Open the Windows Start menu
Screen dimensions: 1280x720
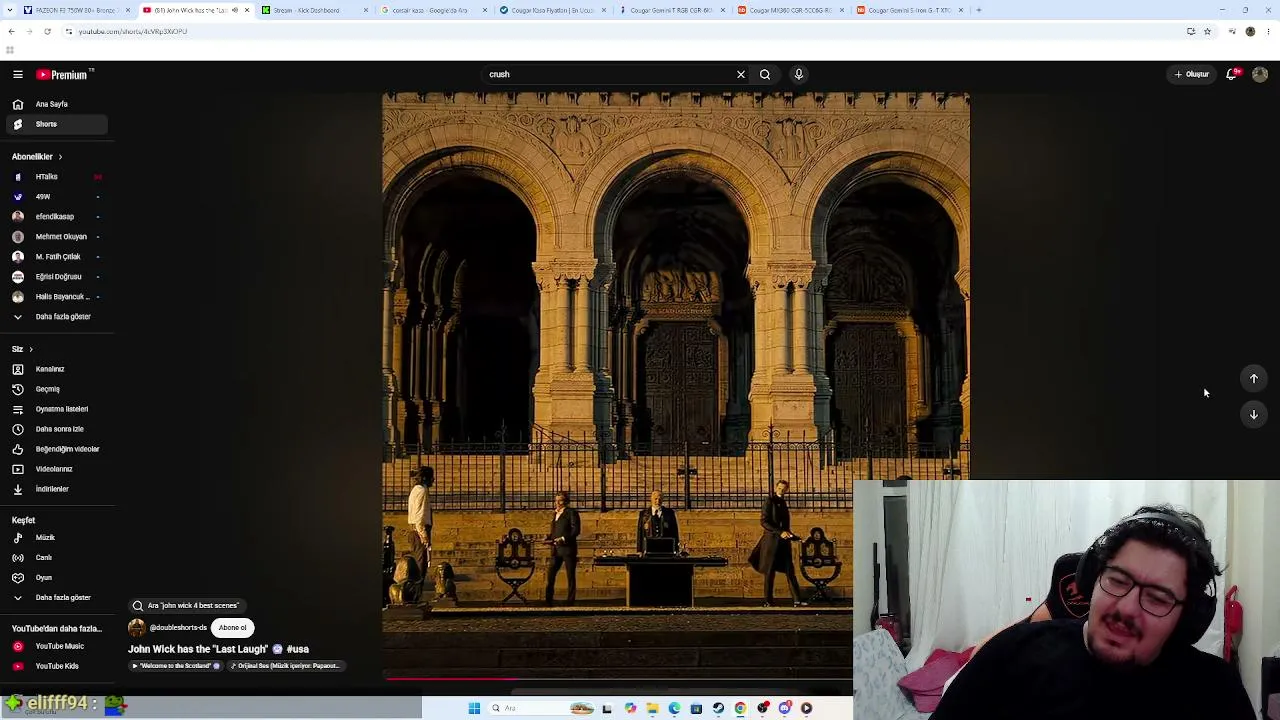tap(474, 708)
